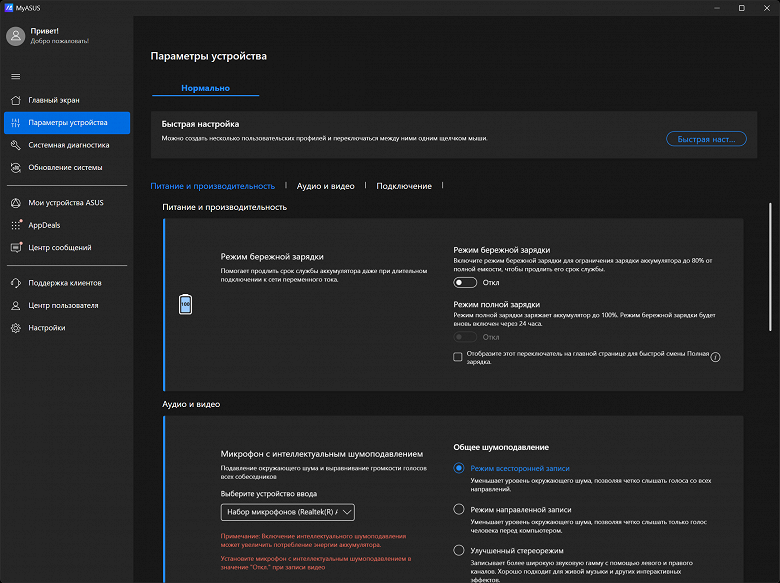Collapse sidebar with hamburger menu icon
Screen dimensions: 780x583
click(16, 76)
